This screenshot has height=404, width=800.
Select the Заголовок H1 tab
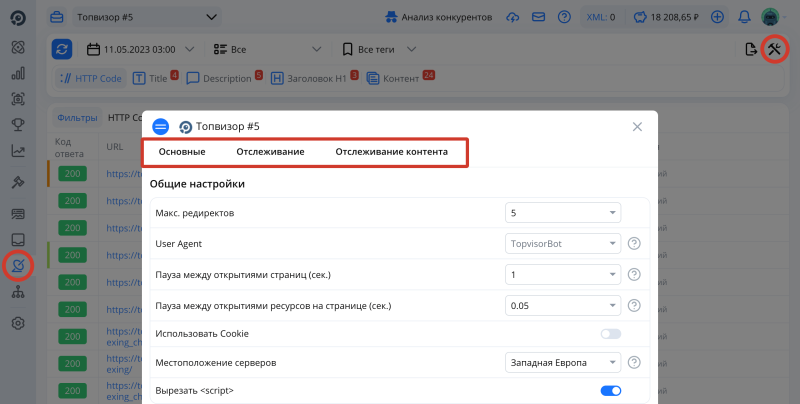314,79
